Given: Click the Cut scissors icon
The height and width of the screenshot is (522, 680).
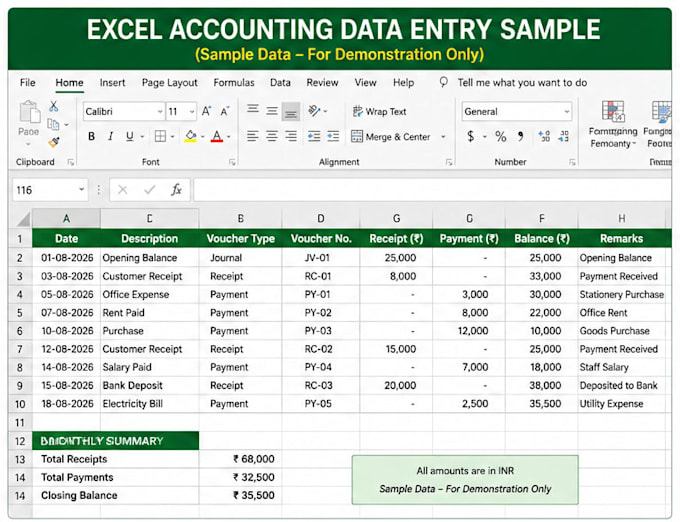Looking at the screenshot, I should coord(54,106).
